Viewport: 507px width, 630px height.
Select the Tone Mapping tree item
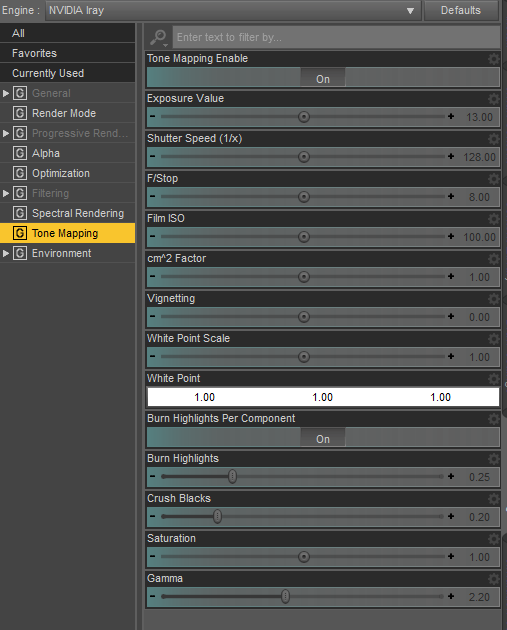point(67,233)
